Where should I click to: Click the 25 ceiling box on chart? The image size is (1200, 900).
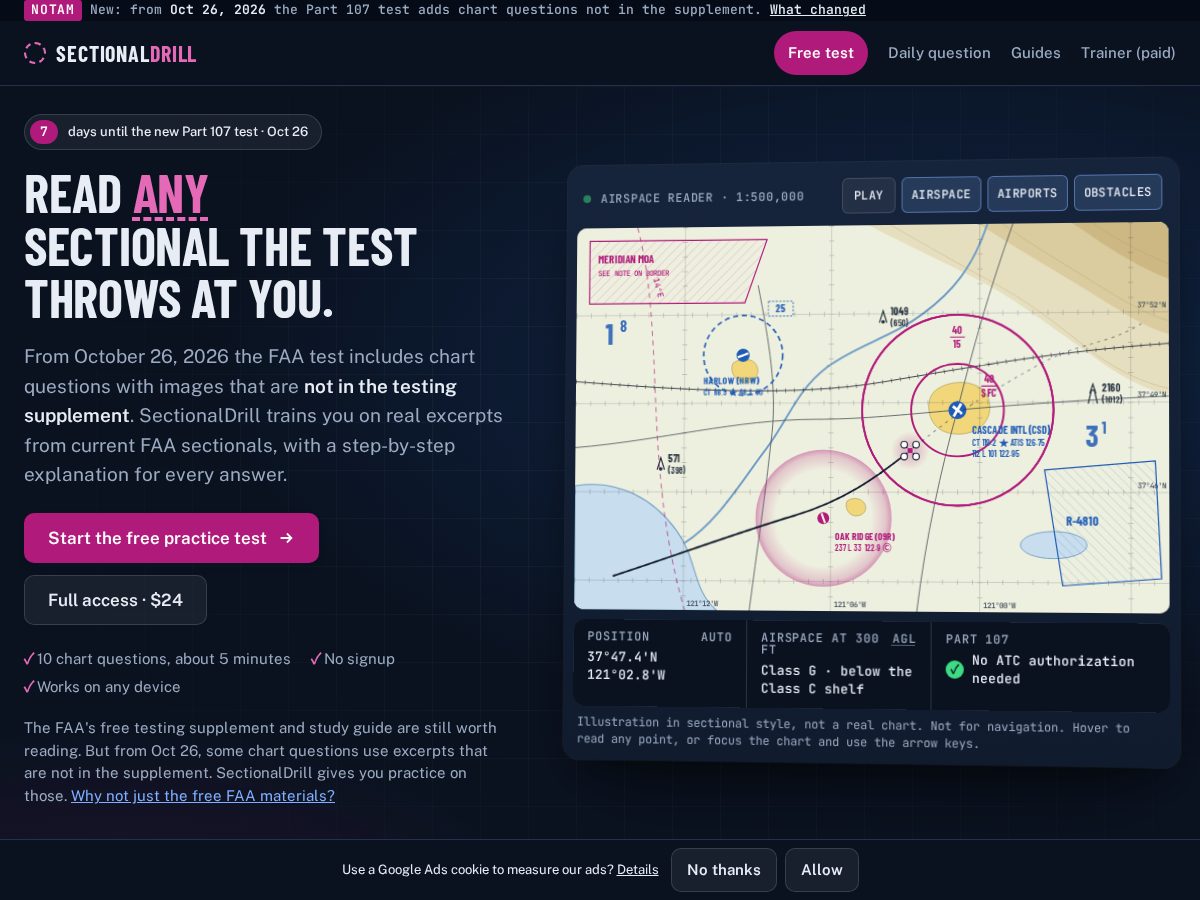tap(780, 308)
